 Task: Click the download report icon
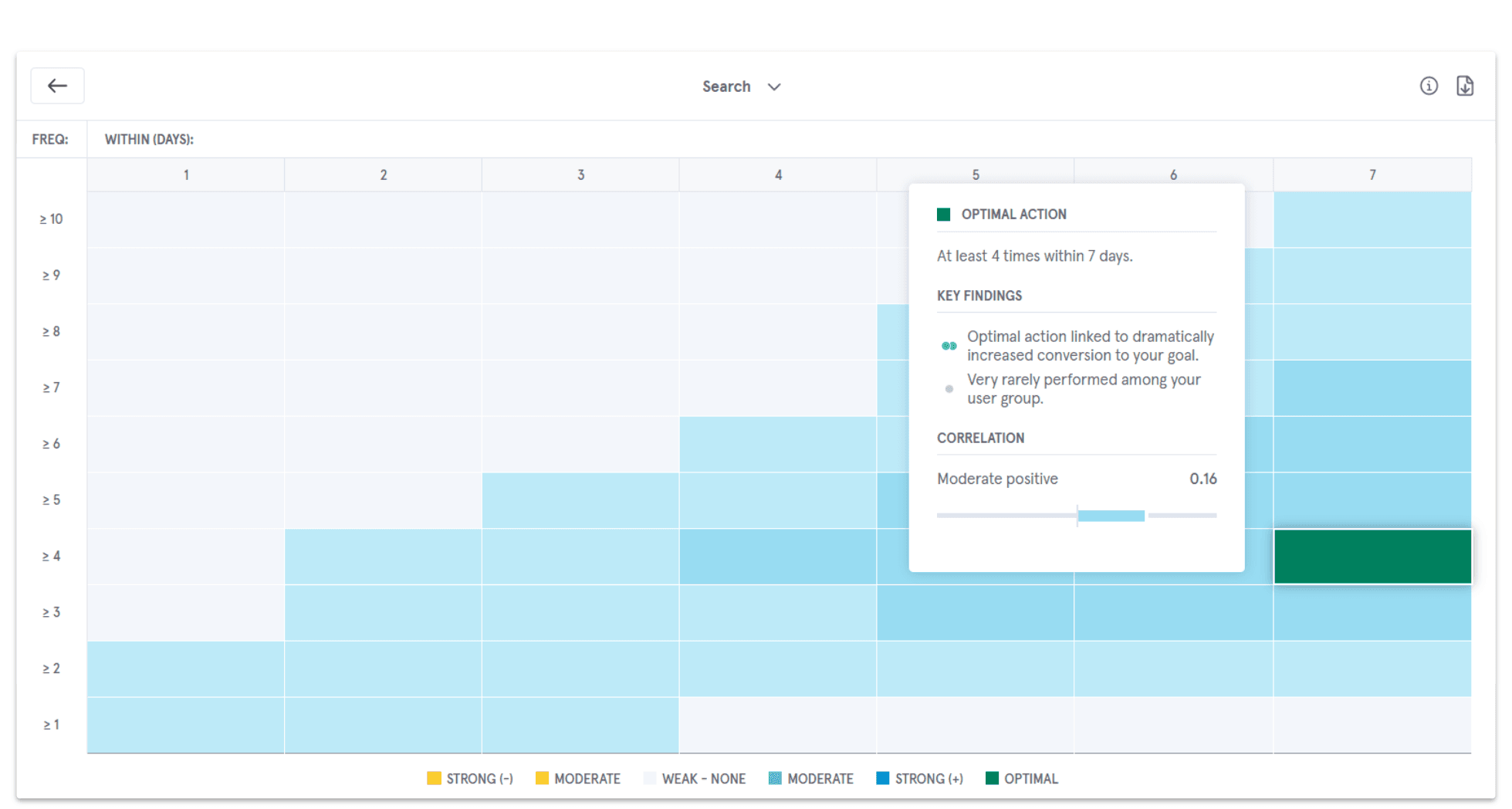pos(1464,86)
